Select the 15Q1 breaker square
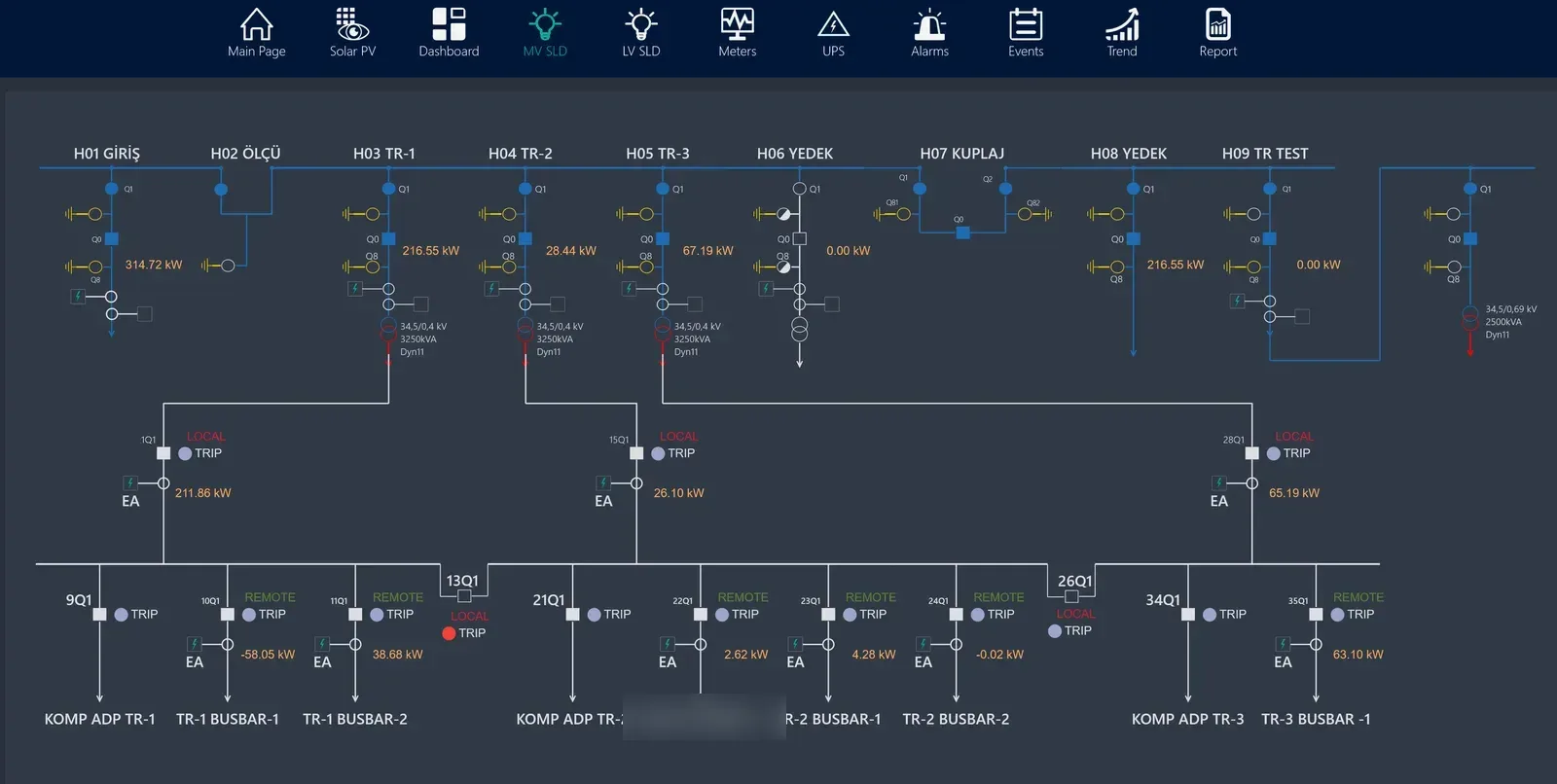Viewport: 1557px width, 784px height. (636, 453)
